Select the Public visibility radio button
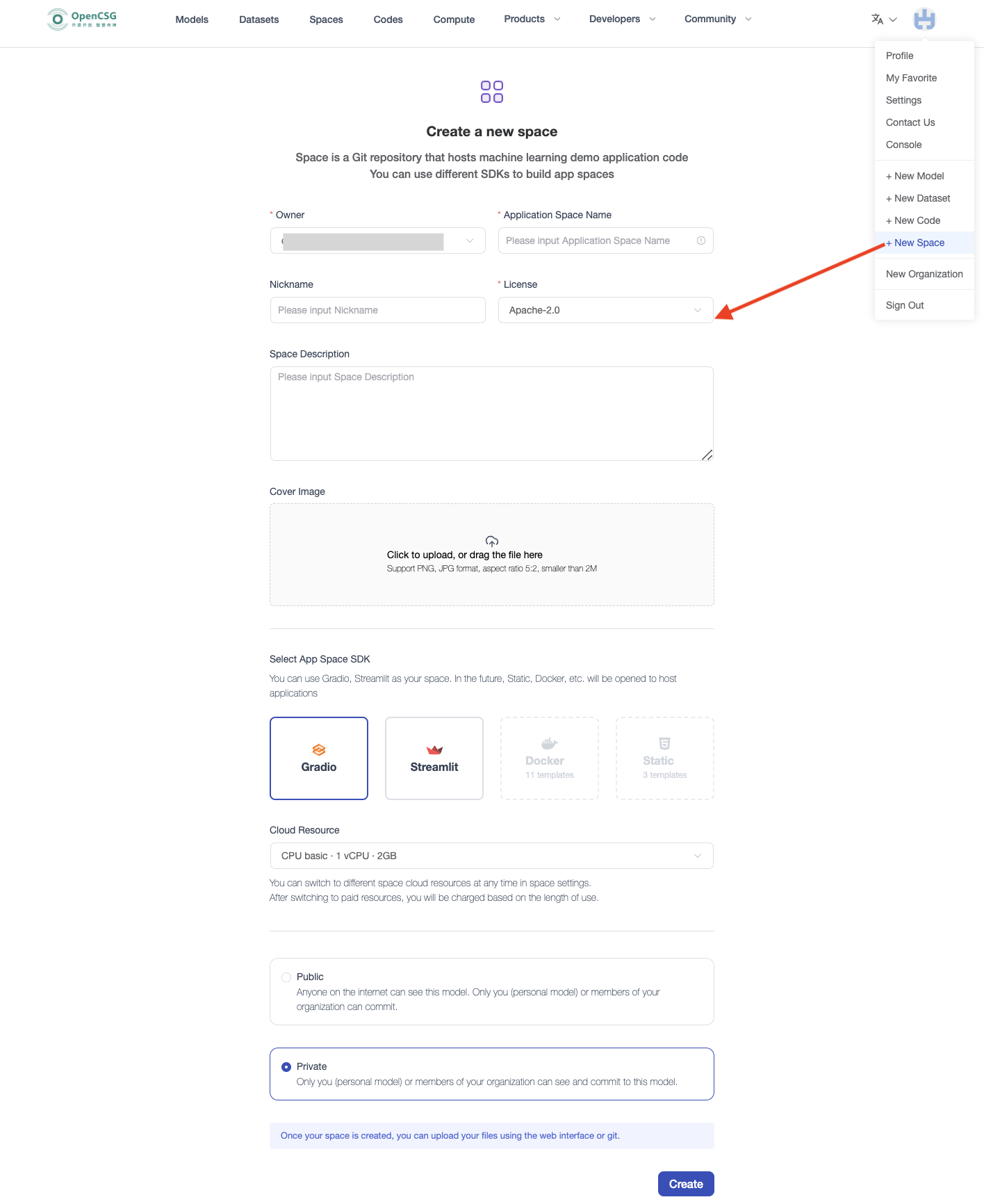Image resolution: width=984 pixels, height=1204 pixels. click(286, 977)
